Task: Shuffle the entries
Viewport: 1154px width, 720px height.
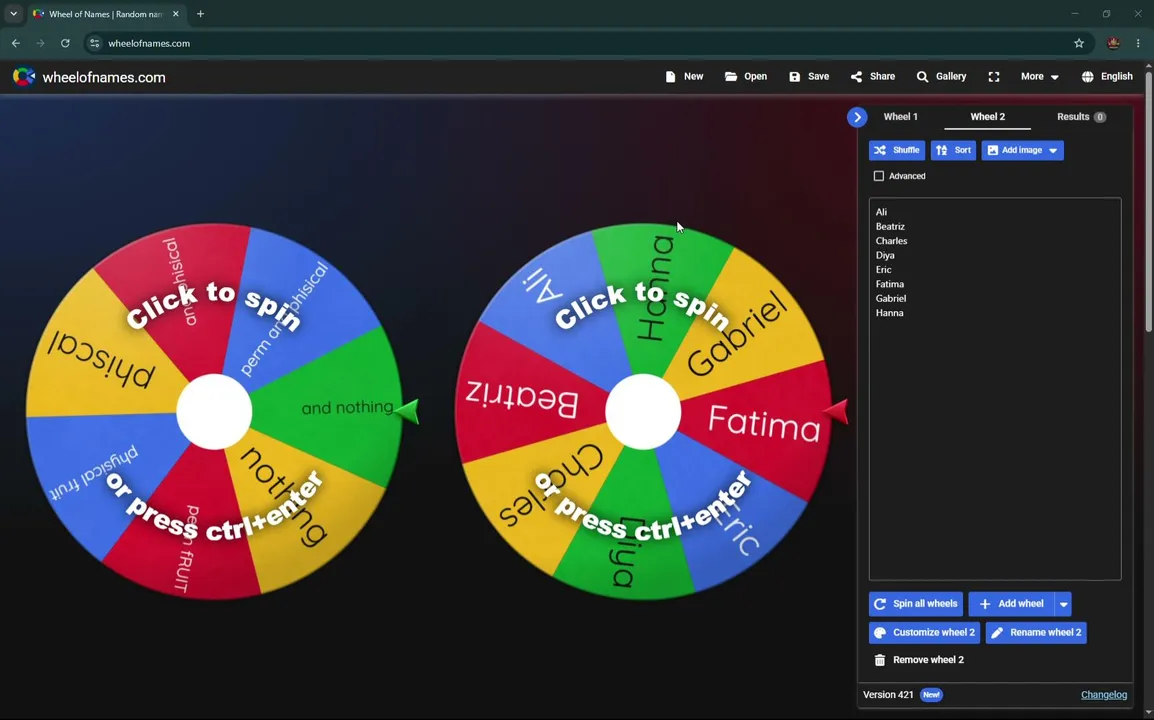Action: pos(896,150)
